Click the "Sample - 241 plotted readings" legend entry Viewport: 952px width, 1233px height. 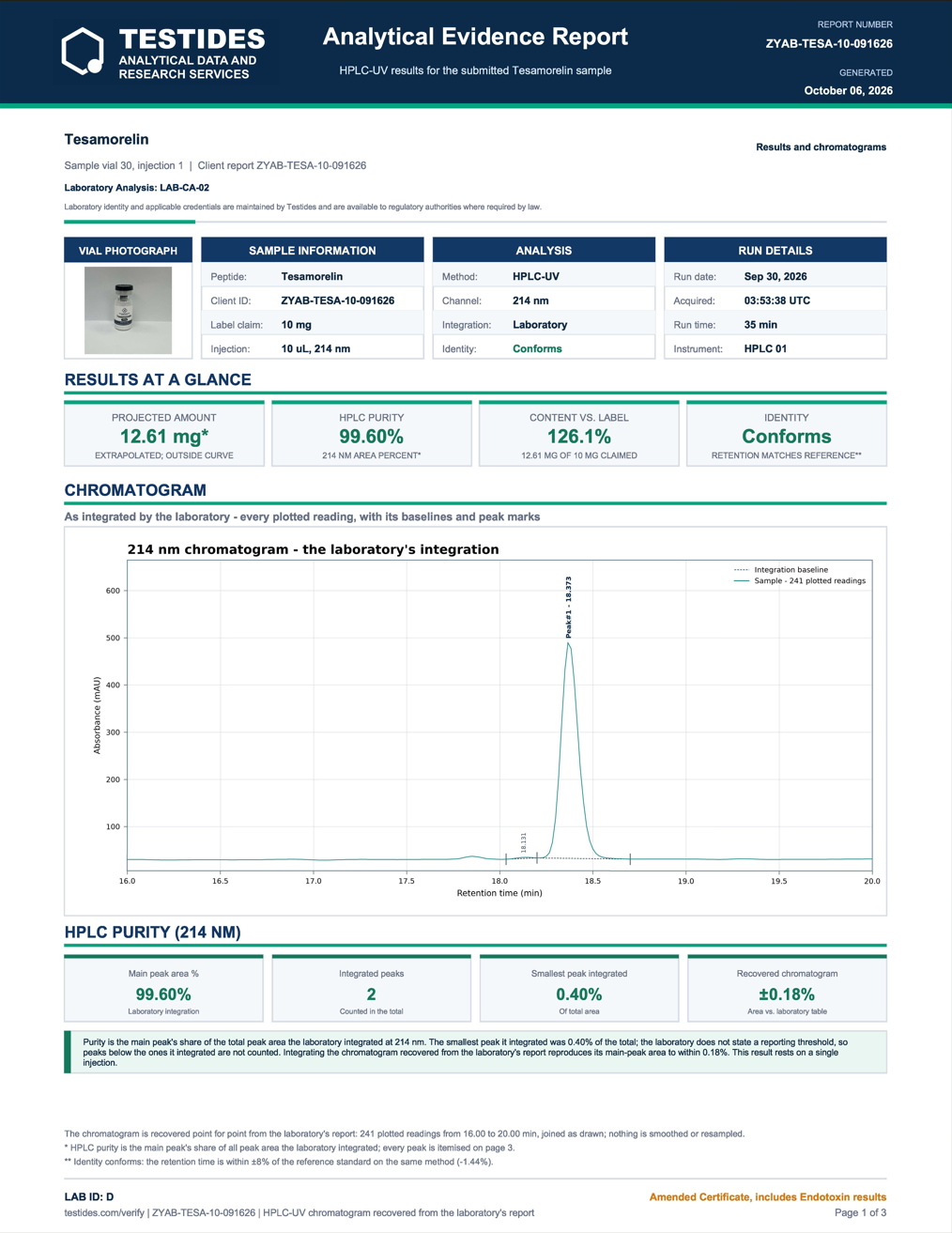[800, 581]
